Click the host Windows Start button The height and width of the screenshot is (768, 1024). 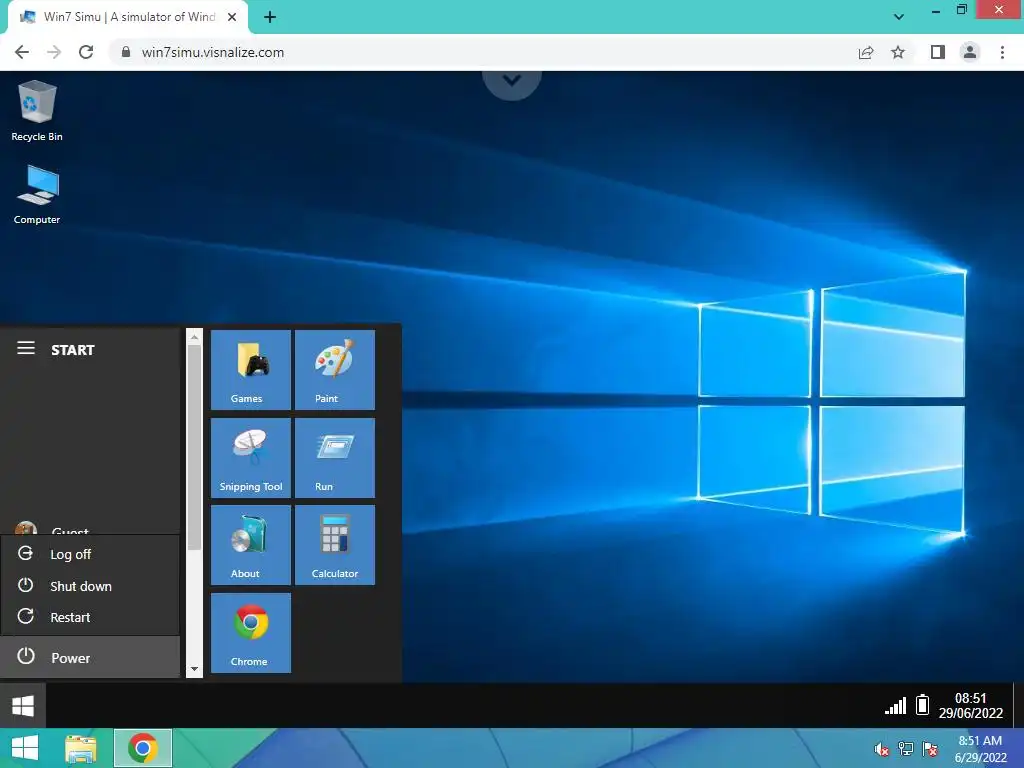25,748
